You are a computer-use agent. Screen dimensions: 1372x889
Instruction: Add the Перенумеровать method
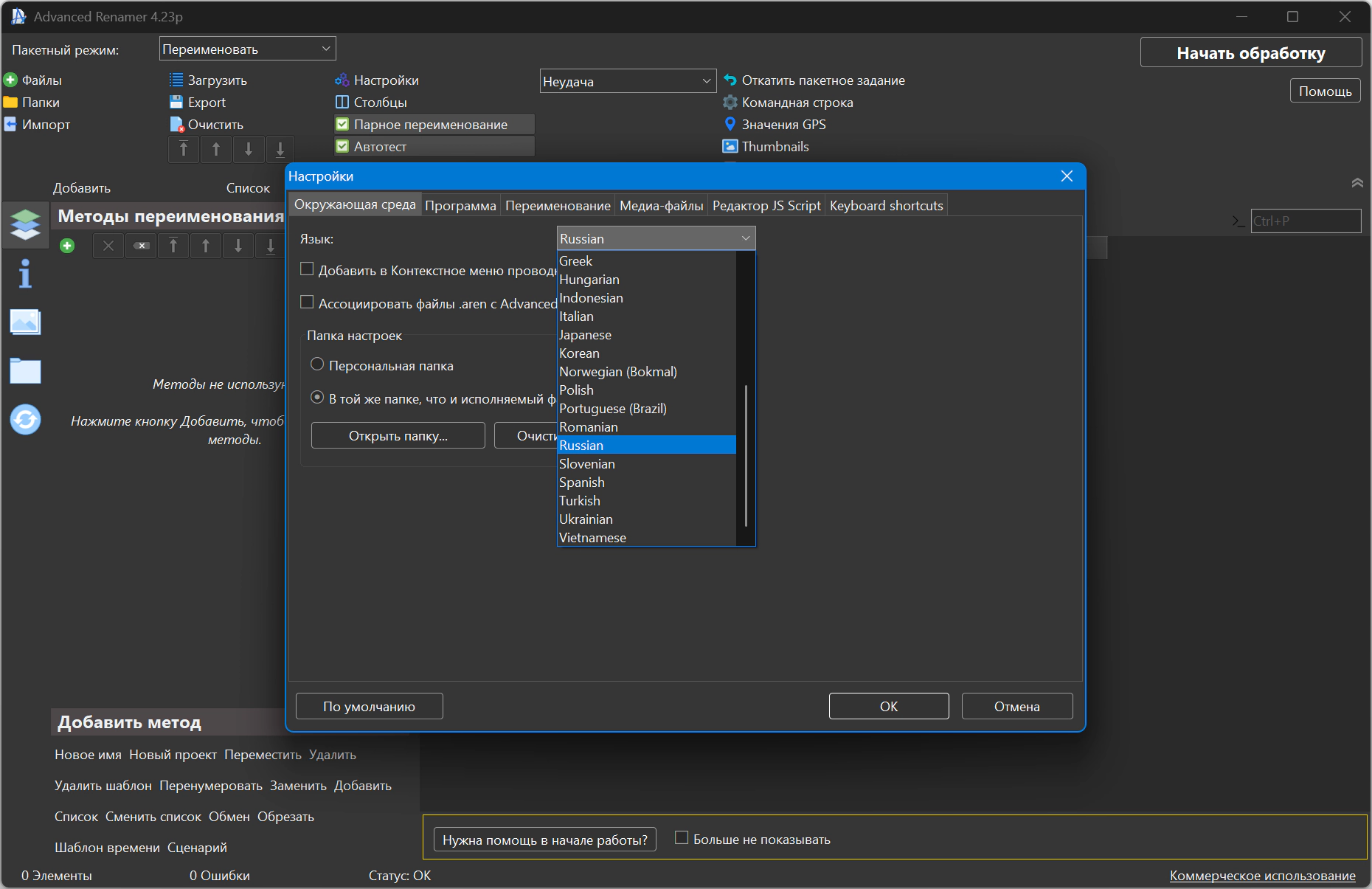point(211,786)
